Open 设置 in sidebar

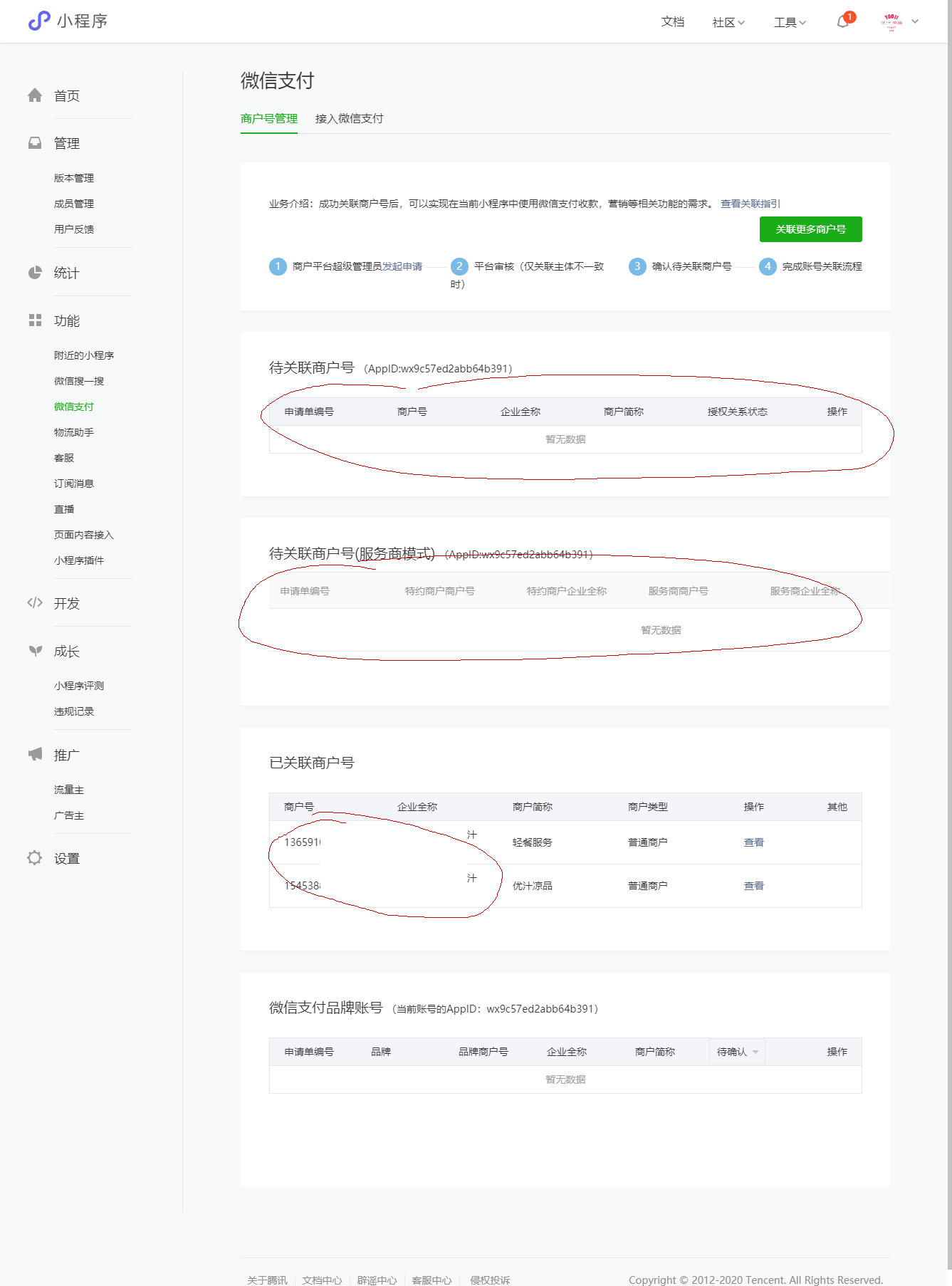tap(67, 859)
